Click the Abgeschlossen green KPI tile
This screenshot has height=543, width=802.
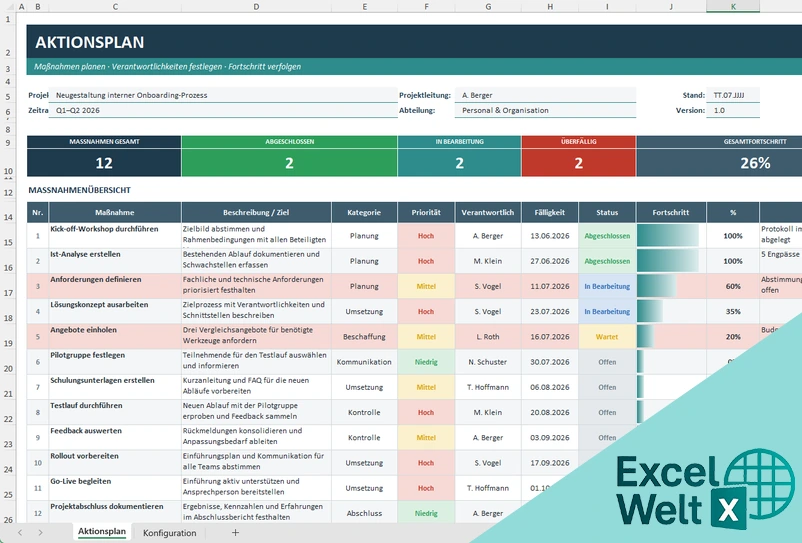tap(289, 156)
